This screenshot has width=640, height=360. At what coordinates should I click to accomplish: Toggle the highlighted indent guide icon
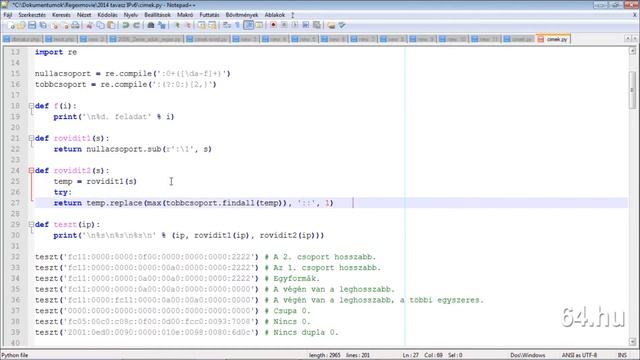tap(248, 25)
